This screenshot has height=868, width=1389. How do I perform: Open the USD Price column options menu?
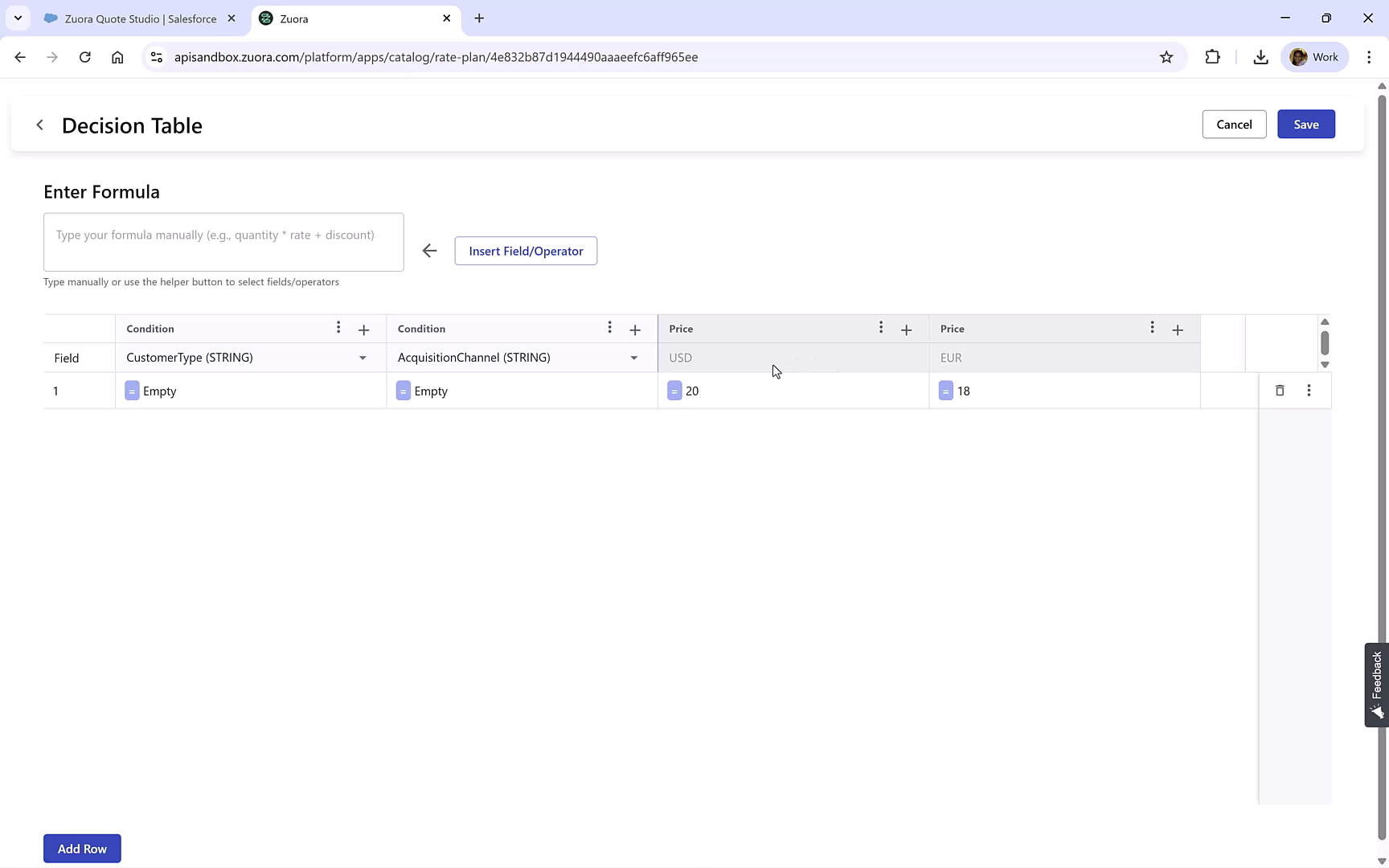pos(881,328)
